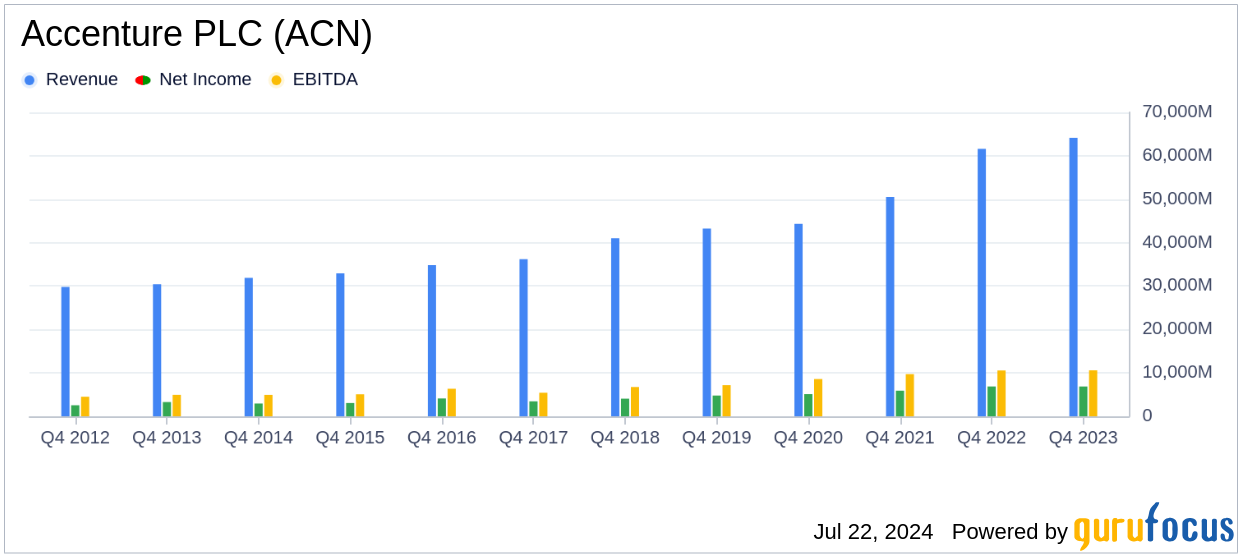The image size is (1242, 557).
Task: Click the 10,000M y-axis value
Action: pyautogui.click(x=1177, y=372)
